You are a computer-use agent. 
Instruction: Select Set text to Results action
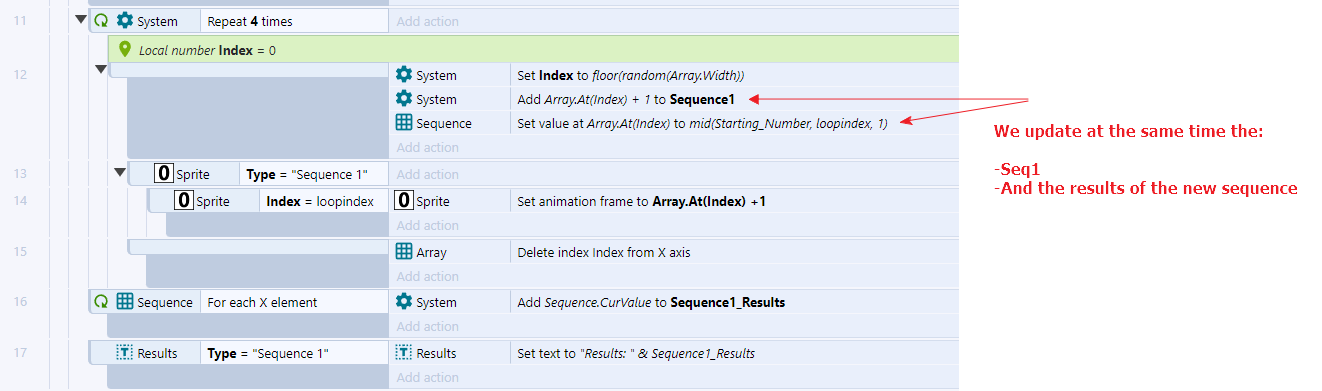point(674,353)
